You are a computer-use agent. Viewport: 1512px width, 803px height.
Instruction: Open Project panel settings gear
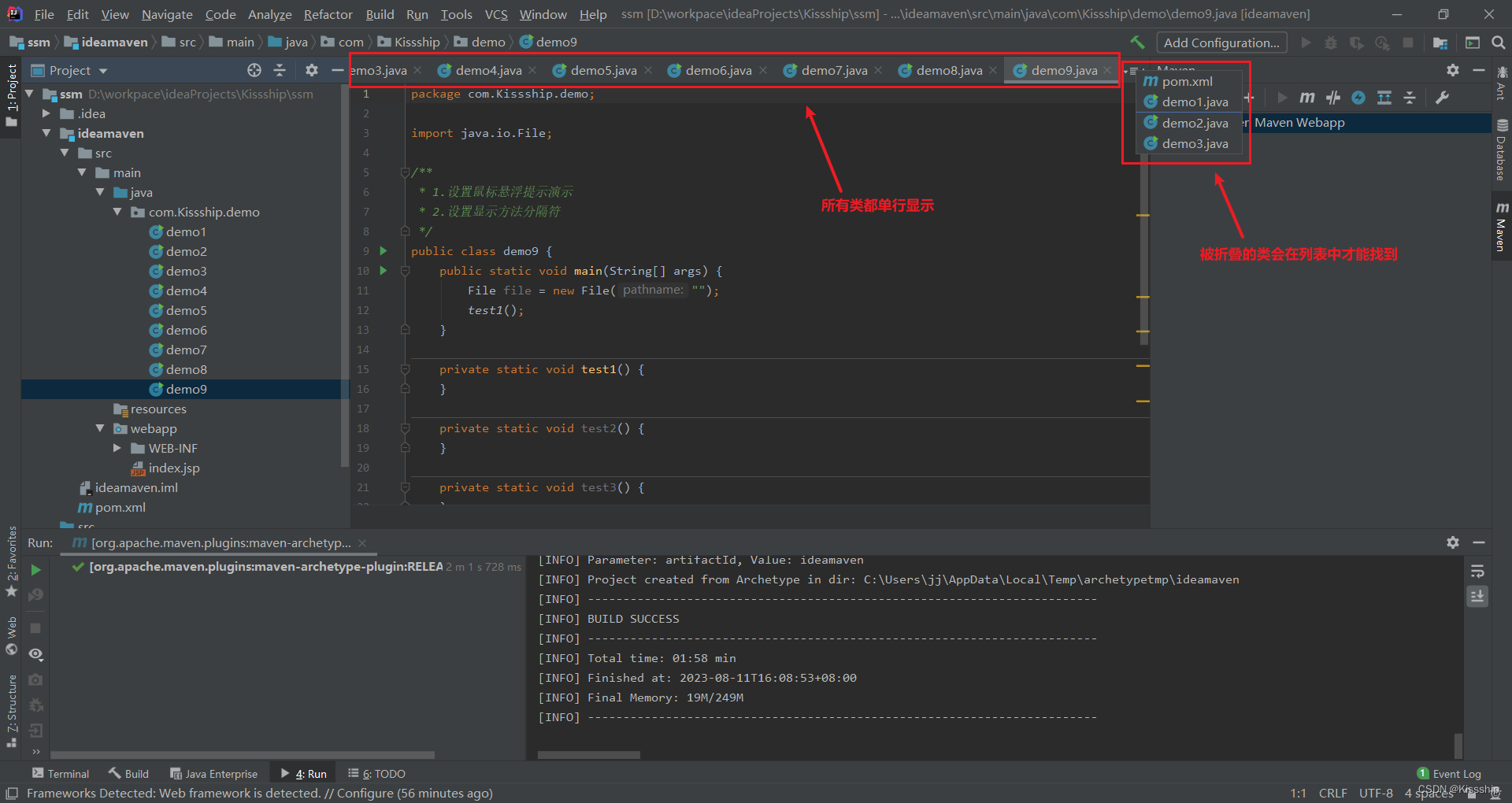pyautogui.click(x=312, y=70)
